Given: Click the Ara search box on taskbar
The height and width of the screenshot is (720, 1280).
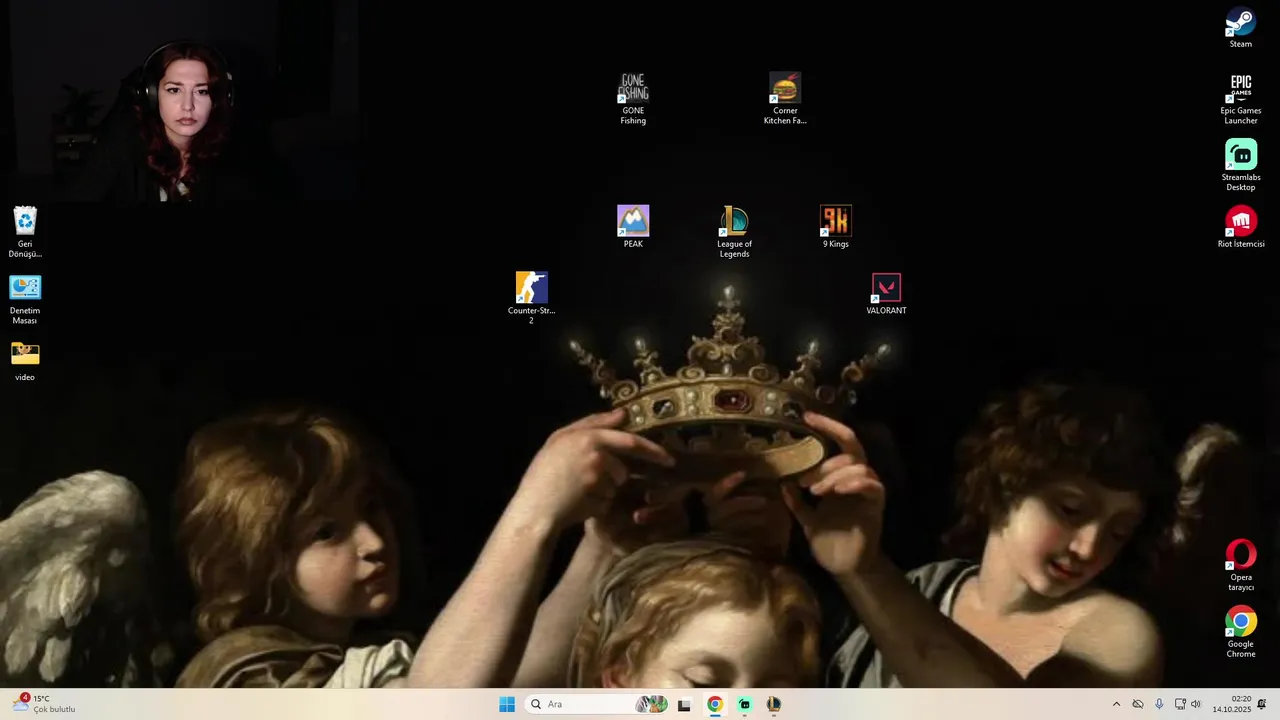Looking at the screenshot, I should tap(597, 704).
